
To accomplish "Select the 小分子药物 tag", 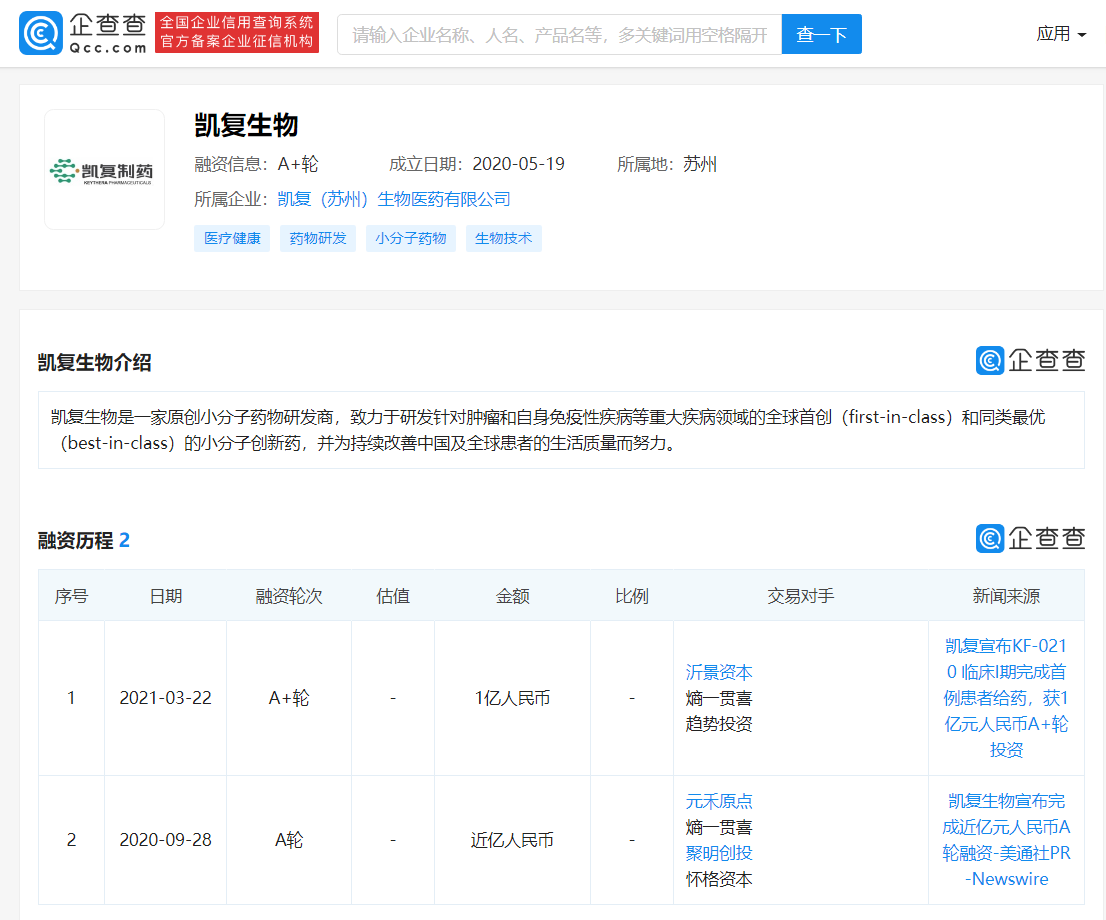I will point(411,238).
